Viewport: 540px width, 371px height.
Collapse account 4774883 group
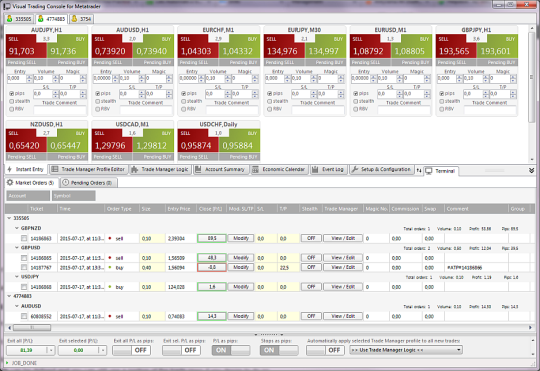point(9,296)
